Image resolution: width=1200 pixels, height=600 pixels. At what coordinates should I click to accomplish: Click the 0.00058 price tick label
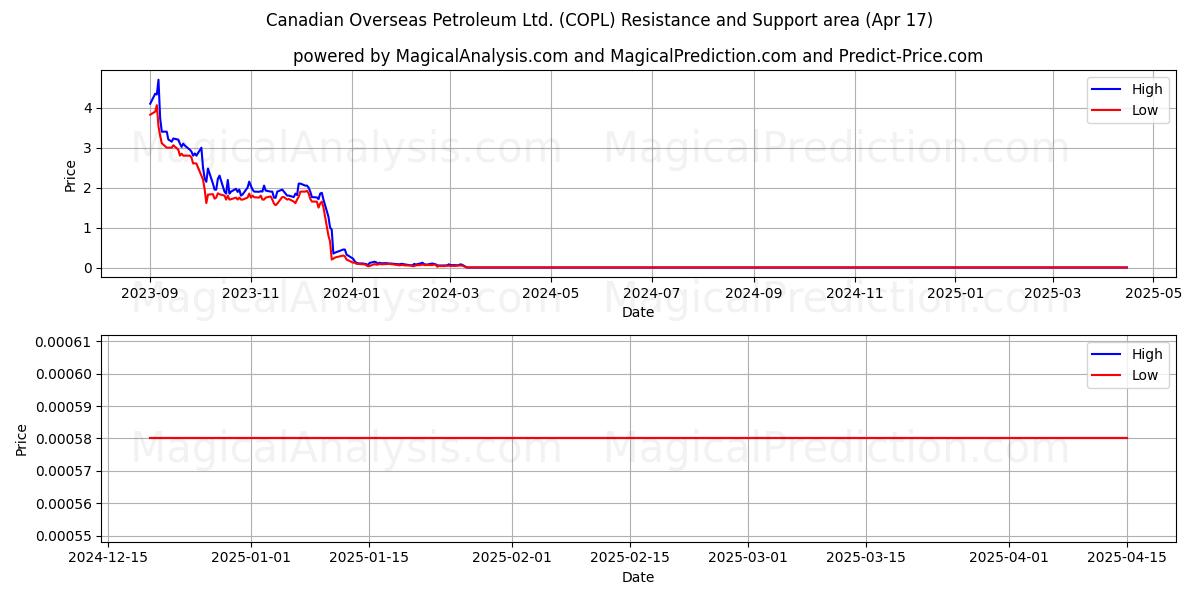(63, 438)
